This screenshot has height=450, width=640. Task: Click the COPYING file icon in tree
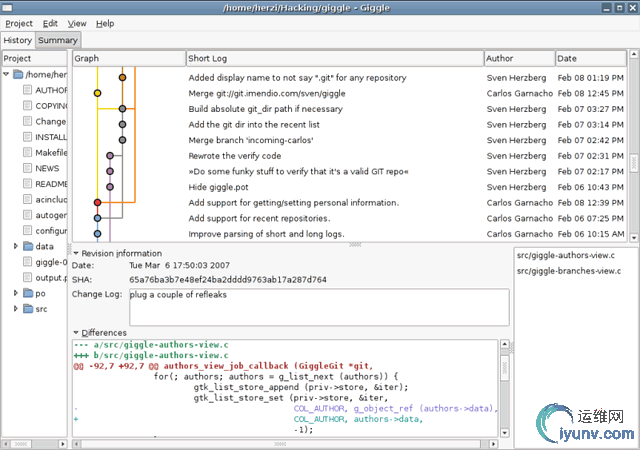click(x=28, y=105)
